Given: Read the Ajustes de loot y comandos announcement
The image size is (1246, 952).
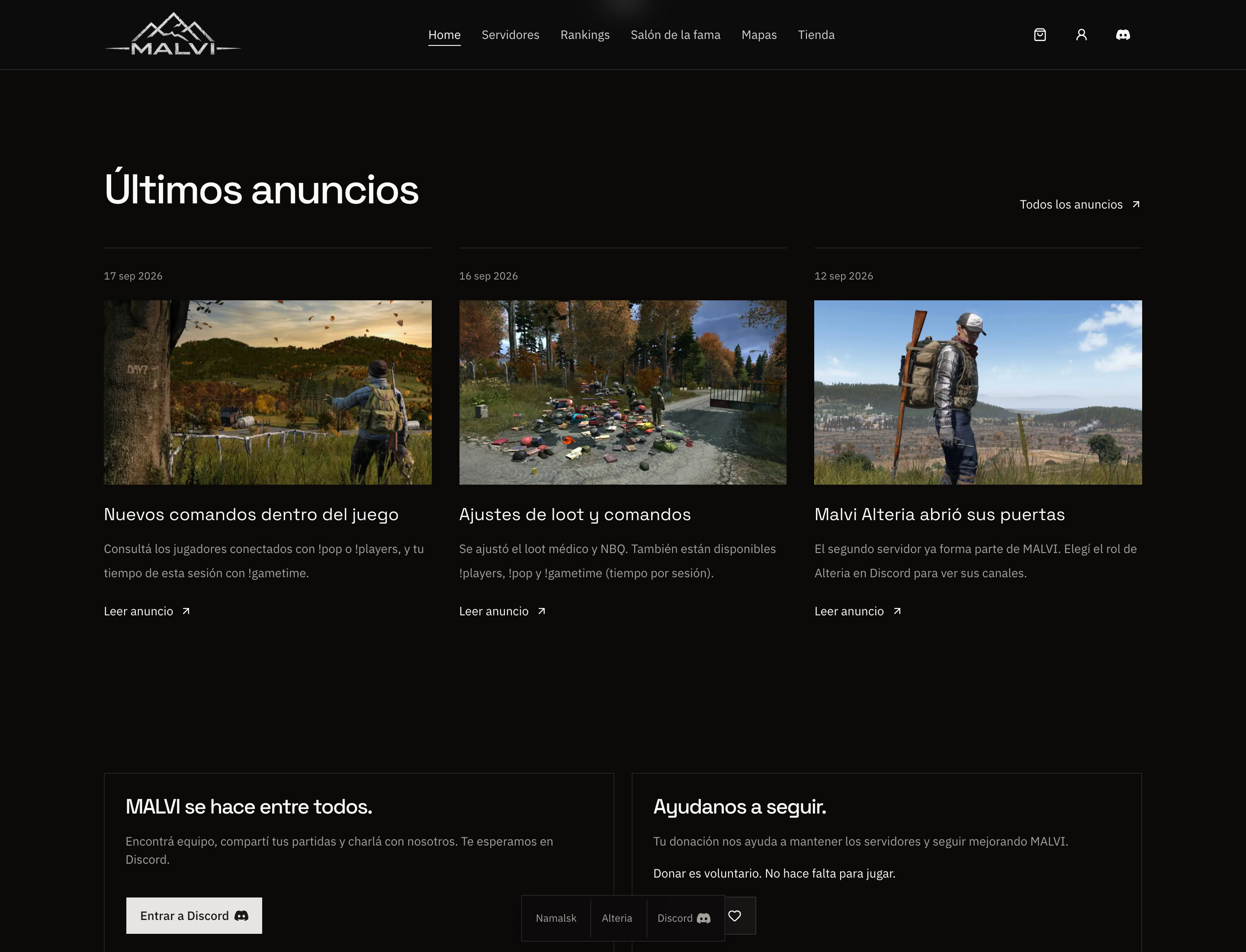Looking at the screenshot, I should point(502,611).
